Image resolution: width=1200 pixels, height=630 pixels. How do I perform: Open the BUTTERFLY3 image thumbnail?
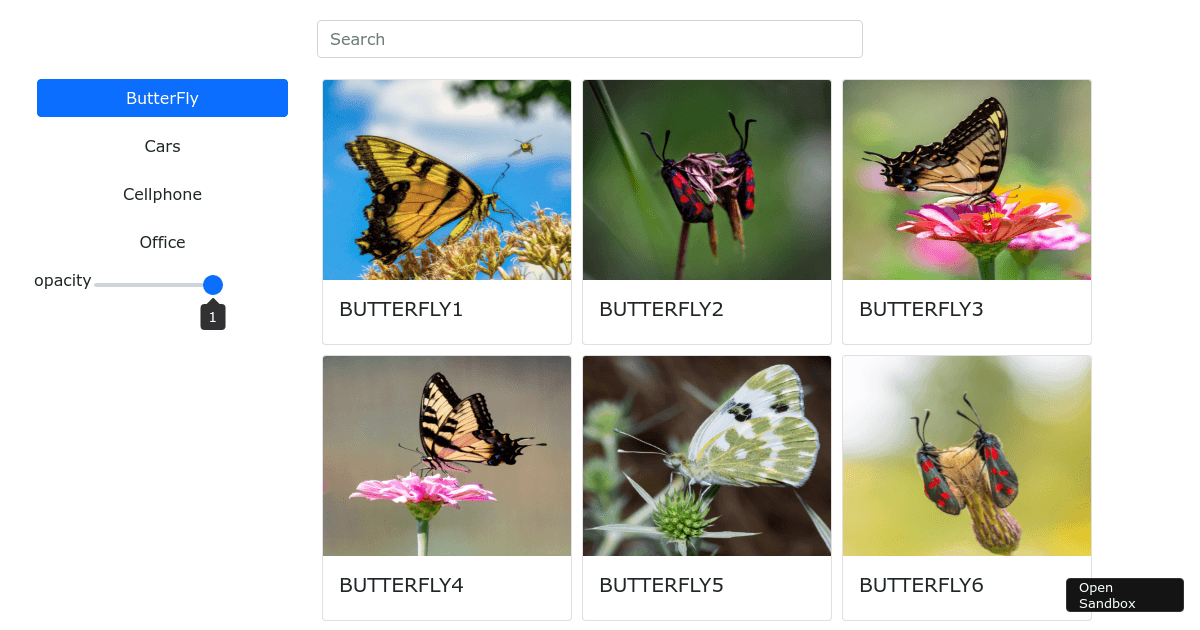coord(967,180)
